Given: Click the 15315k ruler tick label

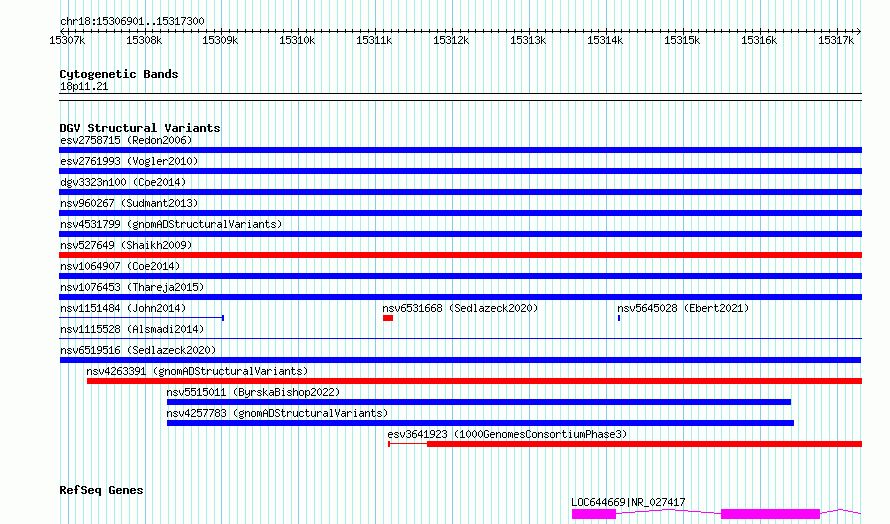Looking at the screenshot, I should point(682,40).
